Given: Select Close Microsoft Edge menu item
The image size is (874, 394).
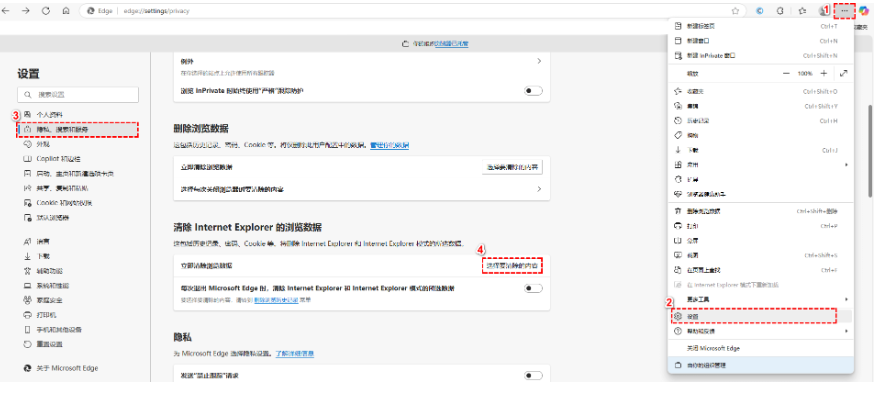Looking at the screenshot, I should tap(760, 348).
